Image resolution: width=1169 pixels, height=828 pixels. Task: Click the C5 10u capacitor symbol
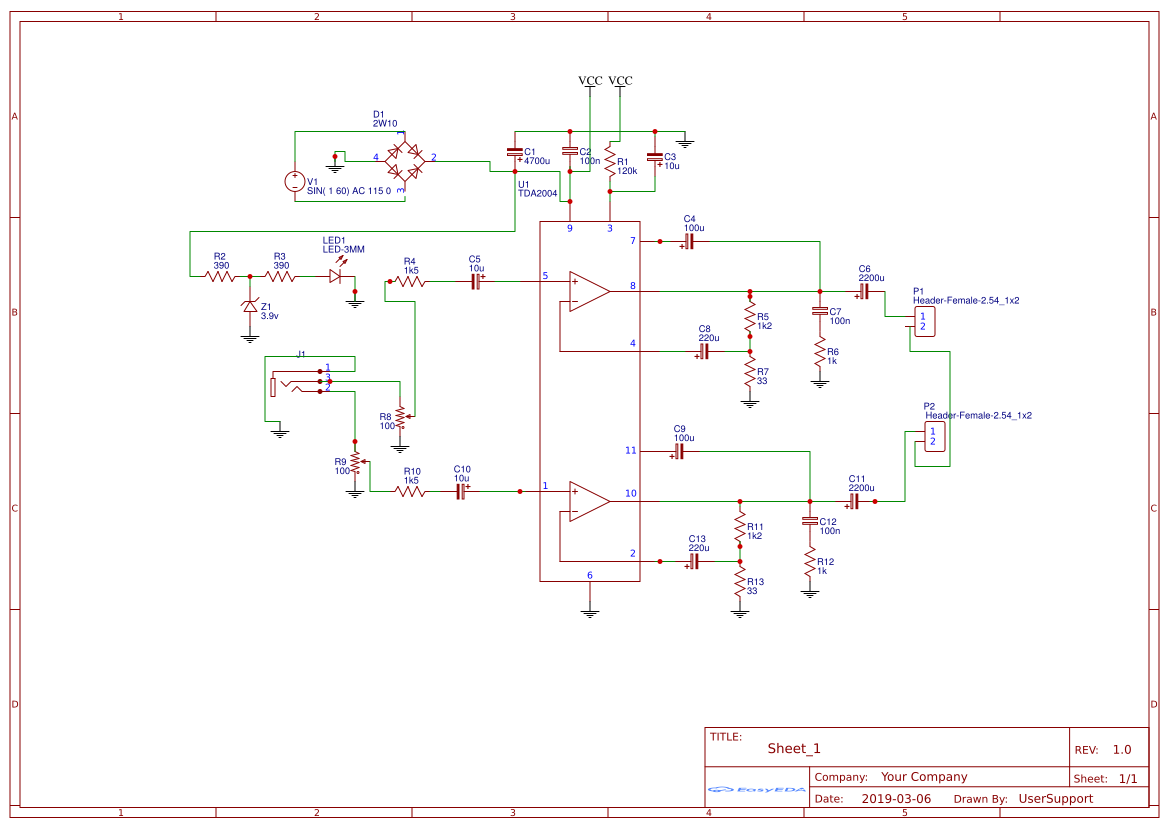(476, 282)
